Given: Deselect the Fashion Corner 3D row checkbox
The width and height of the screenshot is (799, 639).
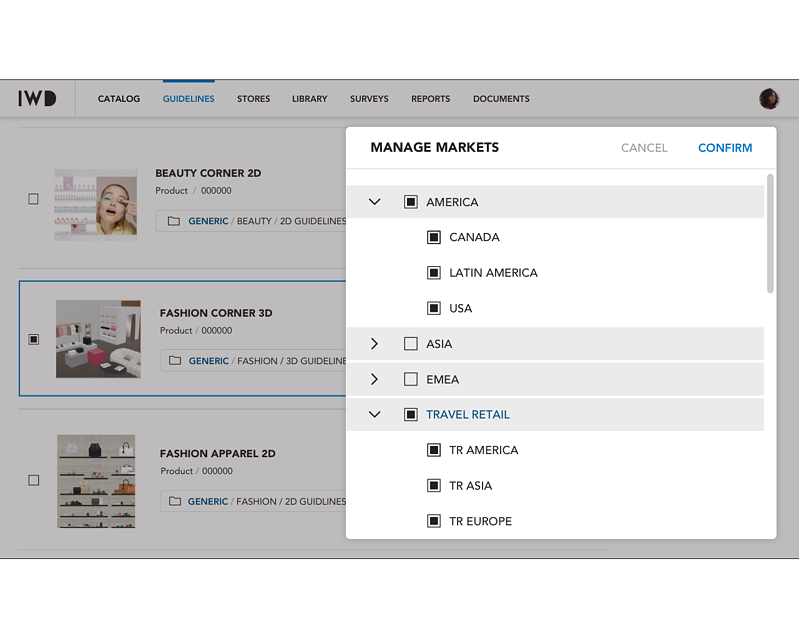Looking at the screenshot, I should tap(34, 339).
